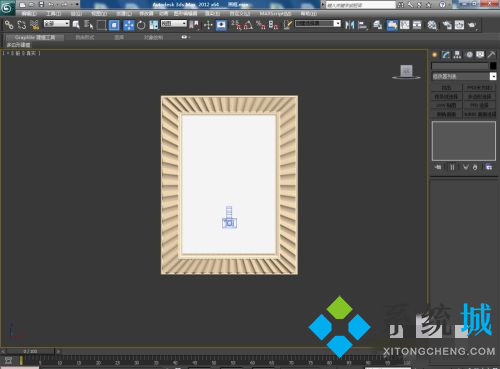The height and width of the screenshot is (369, 500).
Task: Open the Schematic View
Action: [x=417, y=25]
